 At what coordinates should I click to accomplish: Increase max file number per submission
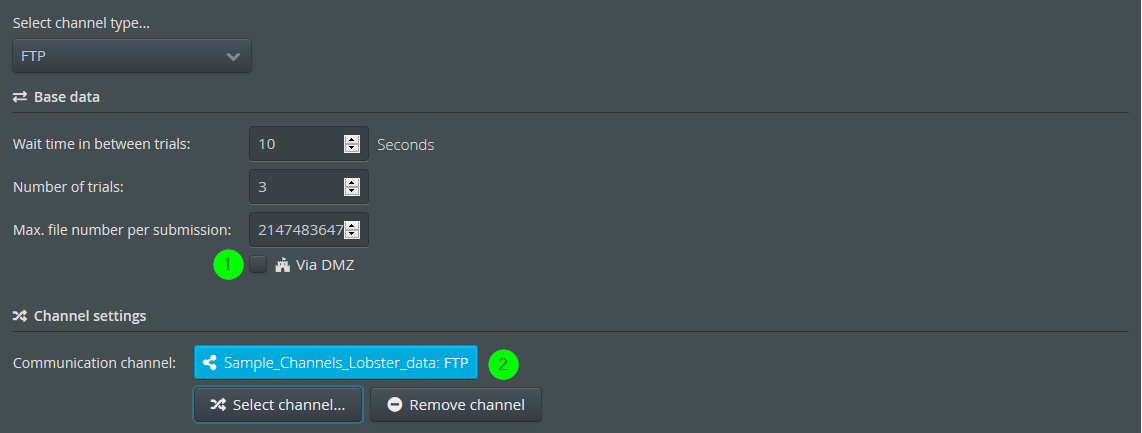[x=352, y=226]
